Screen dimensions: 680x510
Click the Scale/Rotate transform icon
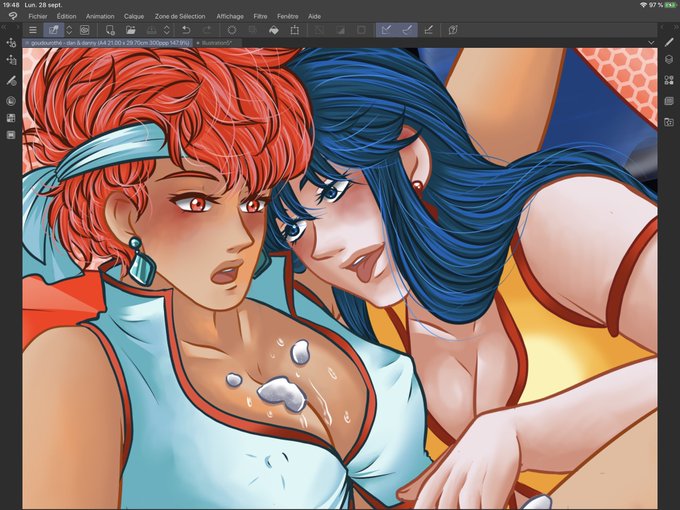(x=294, y=30)
